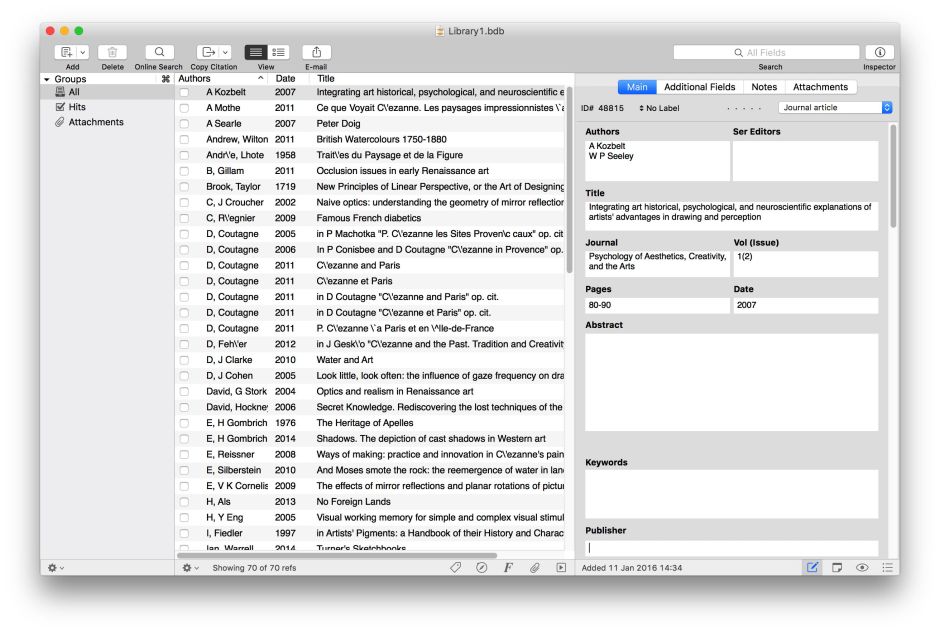Click the italic F format icon

[508, 568]
